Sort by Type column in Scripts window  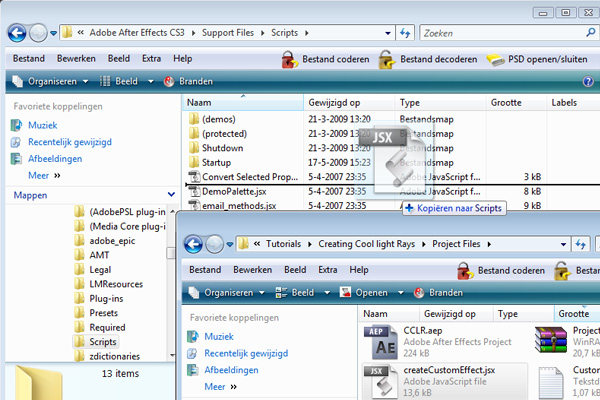pyautogui.click(x=440, y=103)
